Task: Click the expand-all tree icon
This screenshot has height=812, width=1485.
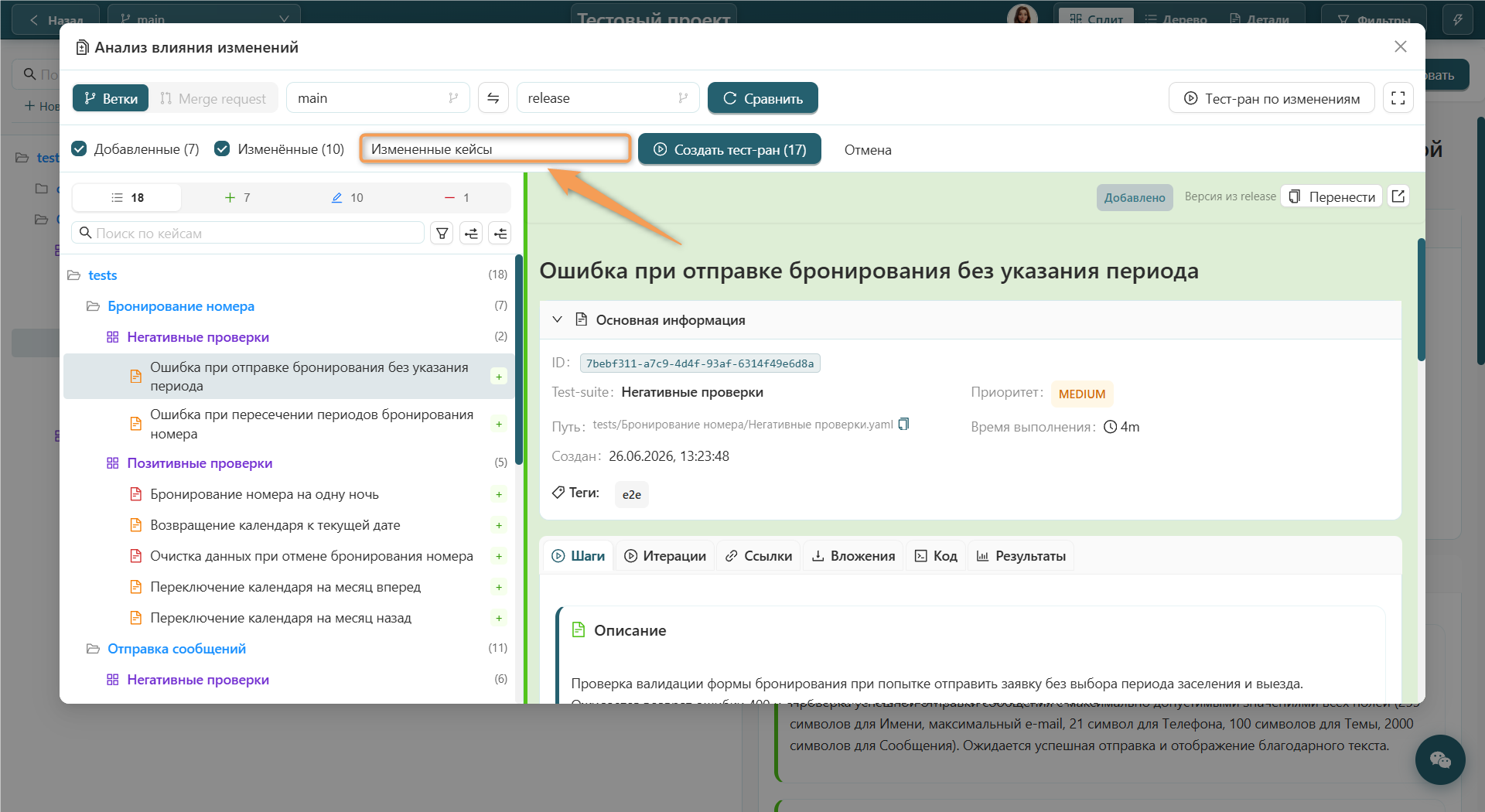Action: 472,233
